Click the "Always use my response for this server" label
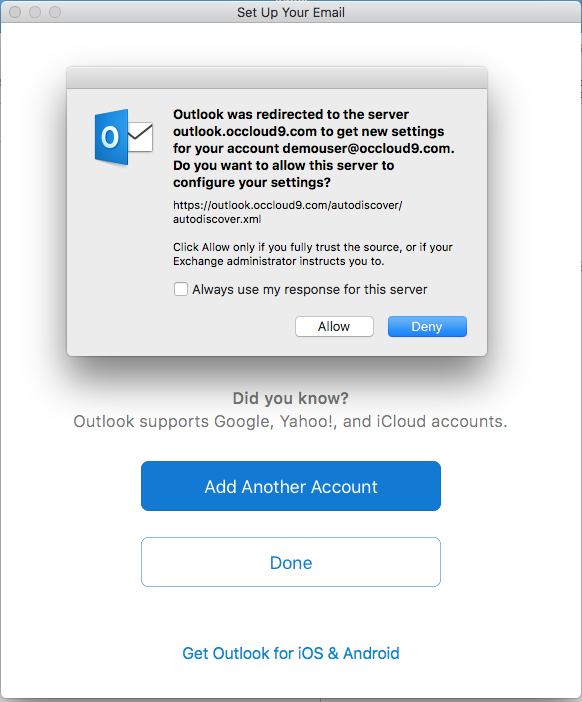The image size is (582, 702). pyautogui.click(x=310, y=290)
